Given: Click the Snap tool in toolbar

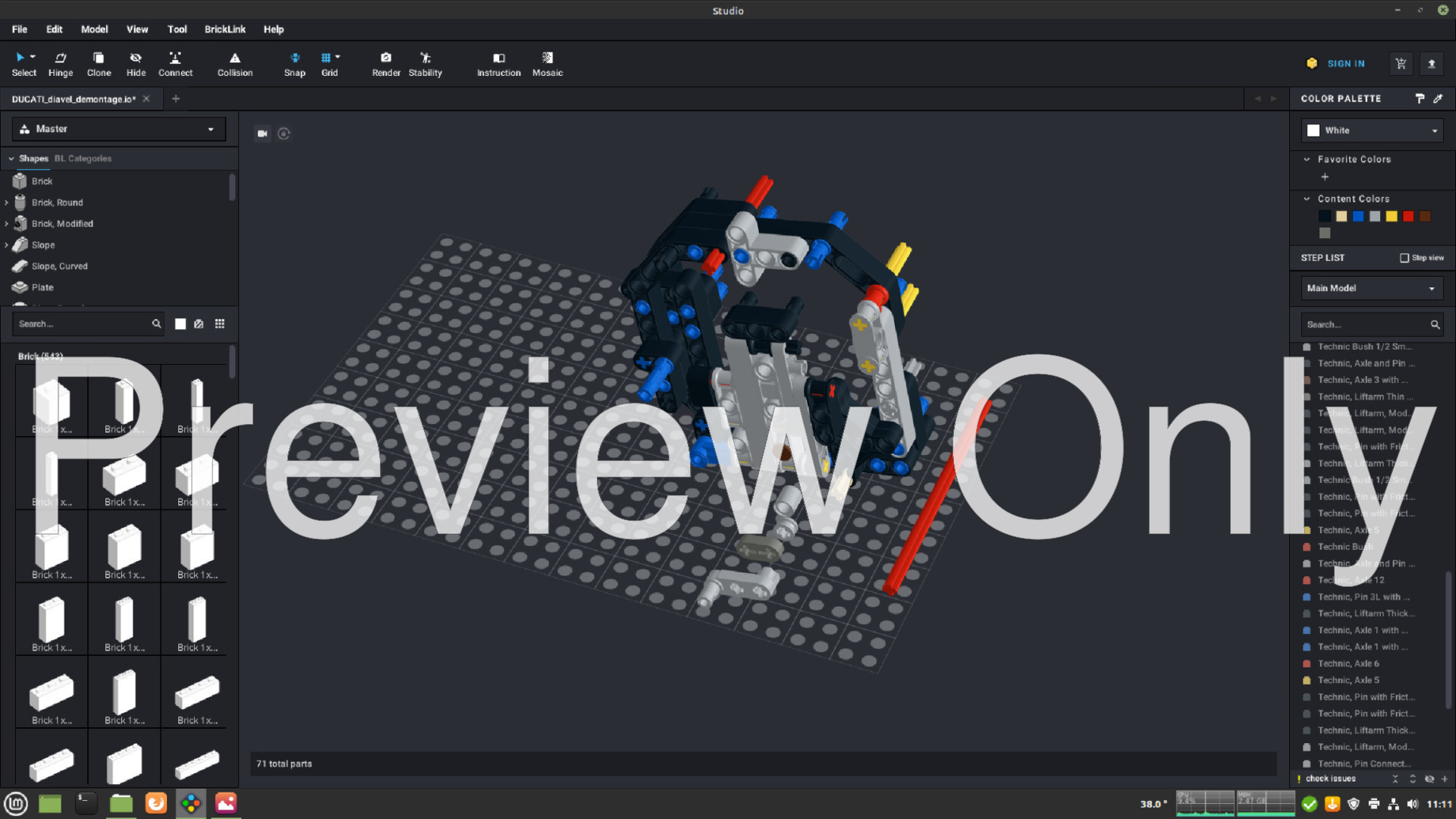Looking at the screenshot, I should point(294,63).
